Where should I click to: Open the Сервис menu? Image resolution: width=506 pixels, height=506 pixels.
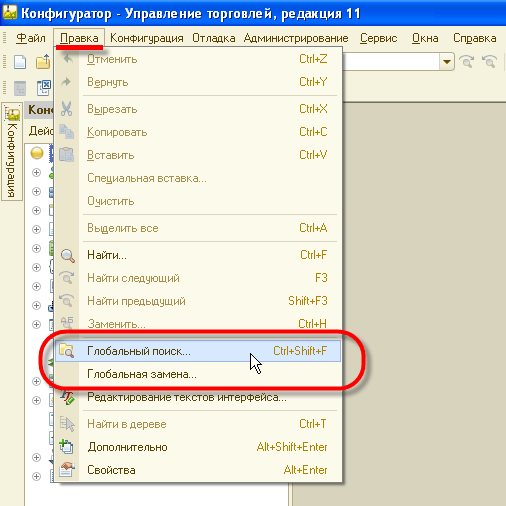pos(378,38)
